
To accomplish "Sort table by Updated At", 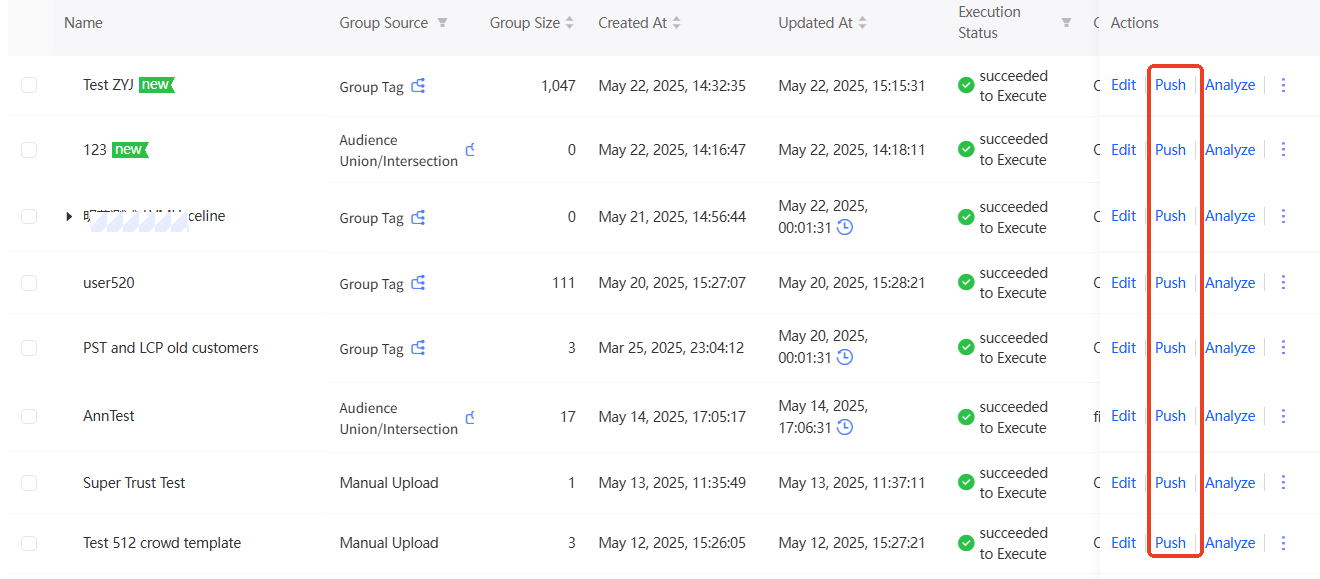I will coord(862,23).
